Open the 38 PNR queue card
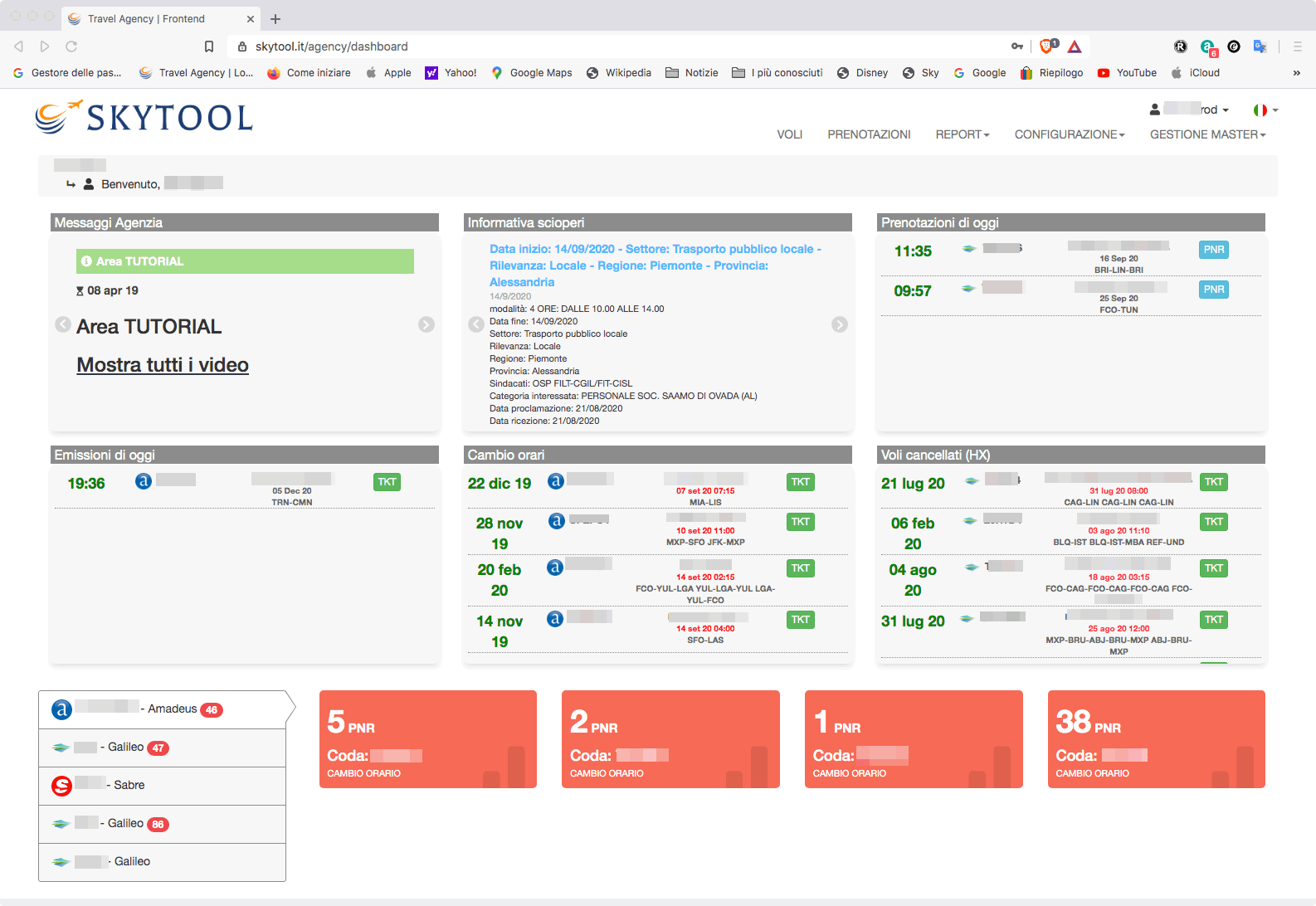This screenshot has height=906, width=1316. [1156, 739]
